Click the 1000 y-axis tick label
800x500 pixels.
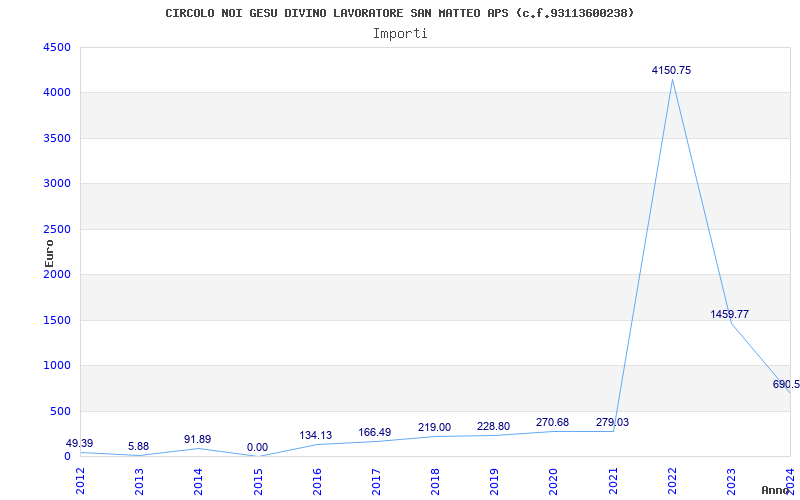(x=57, y=366)
